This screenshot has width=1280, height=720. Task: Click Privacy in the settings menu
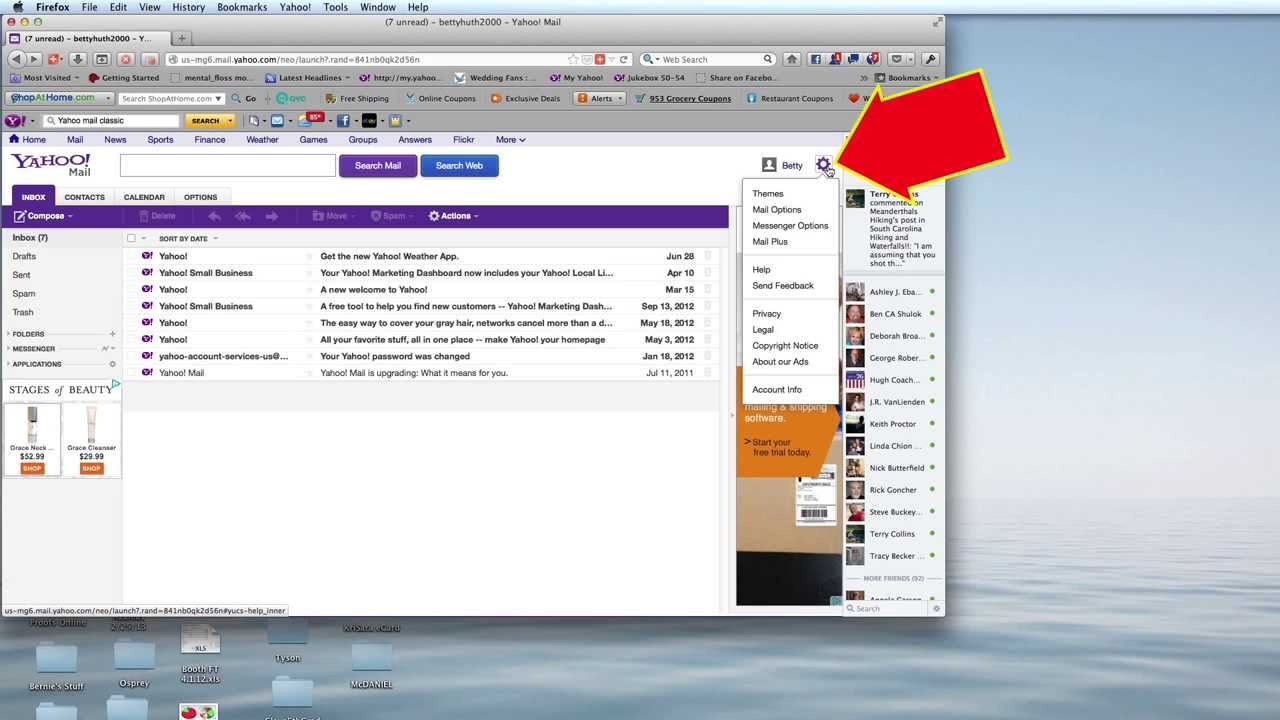click(767, 314)
